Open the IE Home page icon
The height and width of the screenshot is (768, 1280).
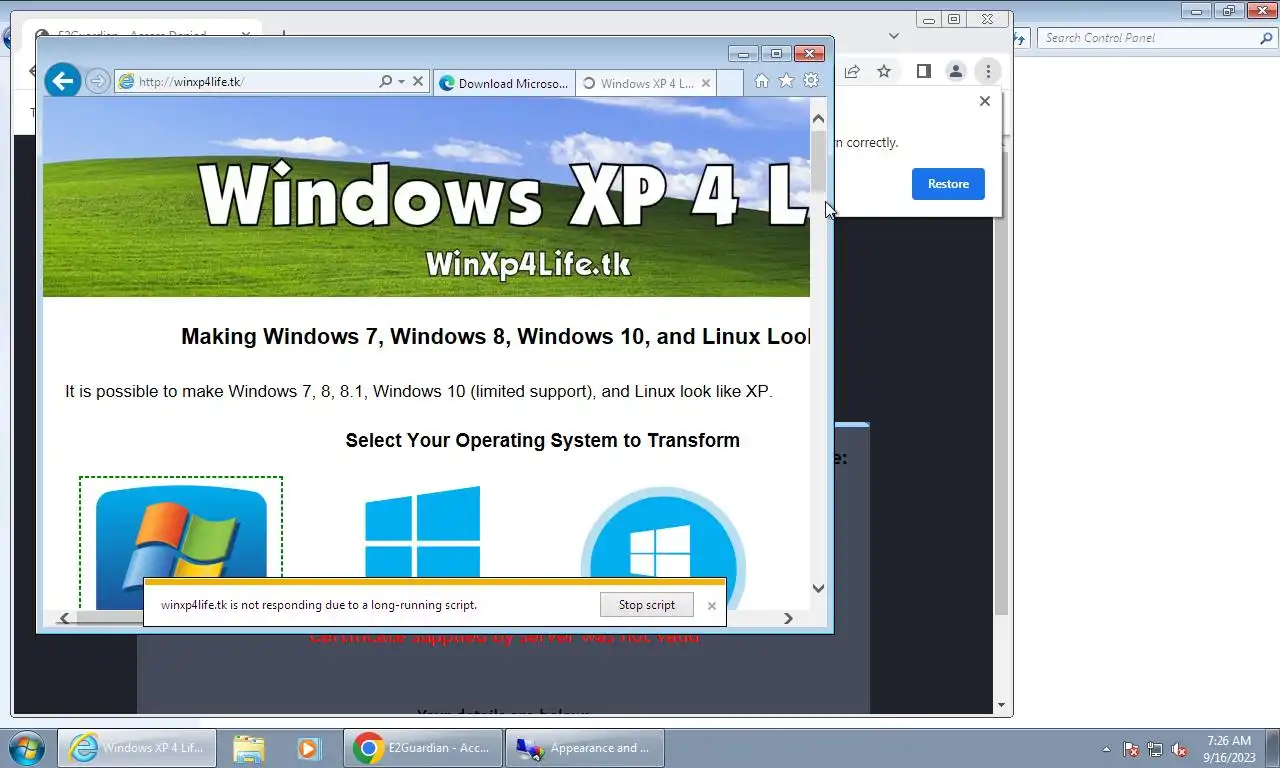[x=762, y=81]
